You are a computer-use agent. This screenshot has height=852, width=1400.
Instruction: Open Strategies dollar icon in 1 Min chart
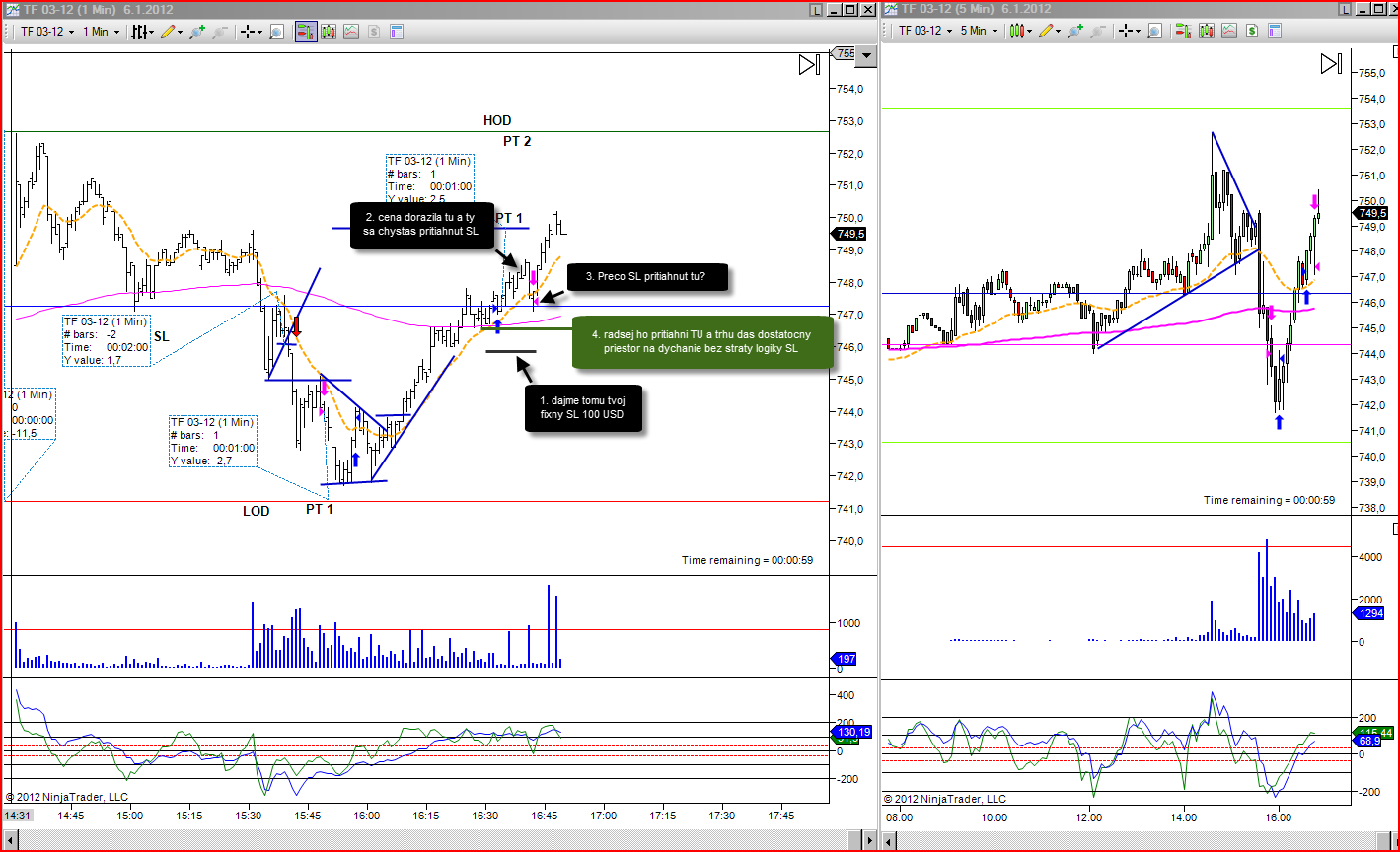pyautogui.click(x=374, y=32)
